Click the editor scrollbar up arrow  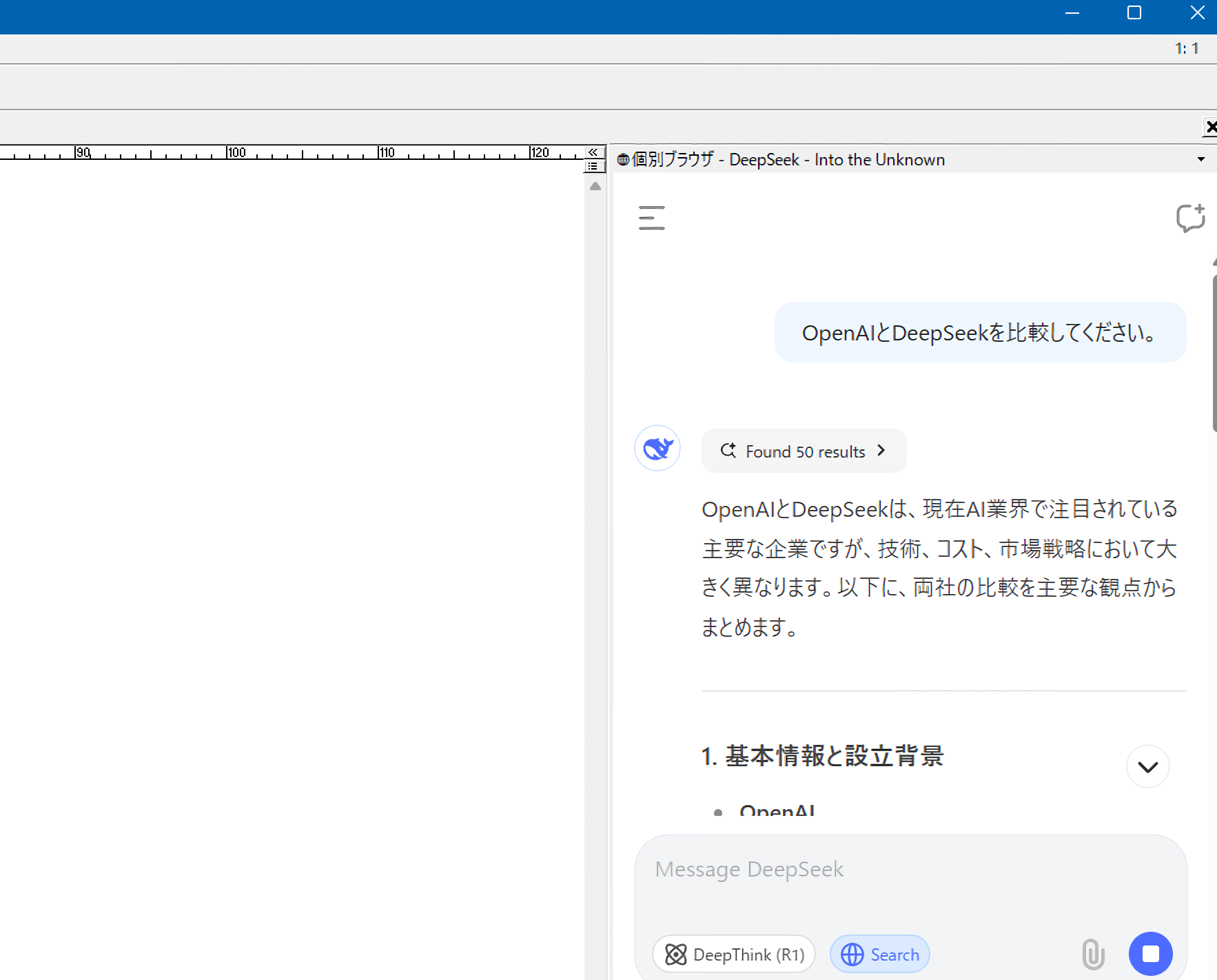pyautogui.click(x=595, y=186)
